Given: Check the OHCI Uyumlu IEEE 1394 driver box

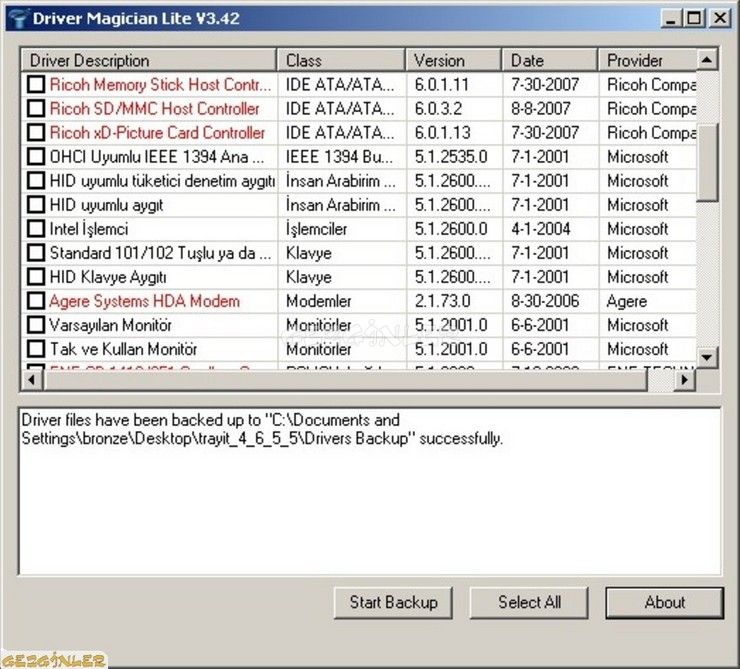Looking at the screenshot, I should click(x=36, y=157).
